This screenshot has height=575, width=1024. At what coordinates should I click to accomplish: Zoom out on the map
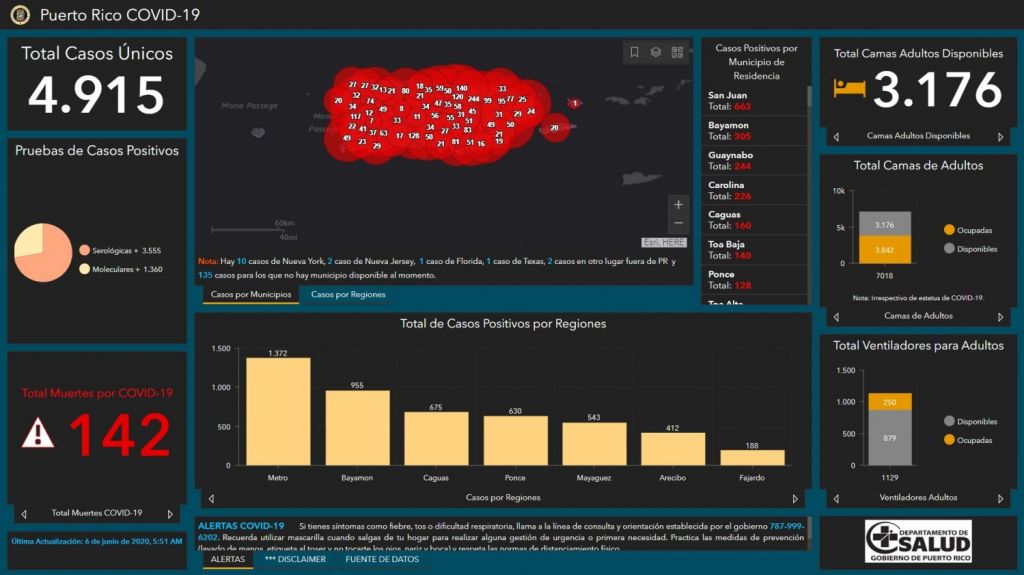[679, 223]
